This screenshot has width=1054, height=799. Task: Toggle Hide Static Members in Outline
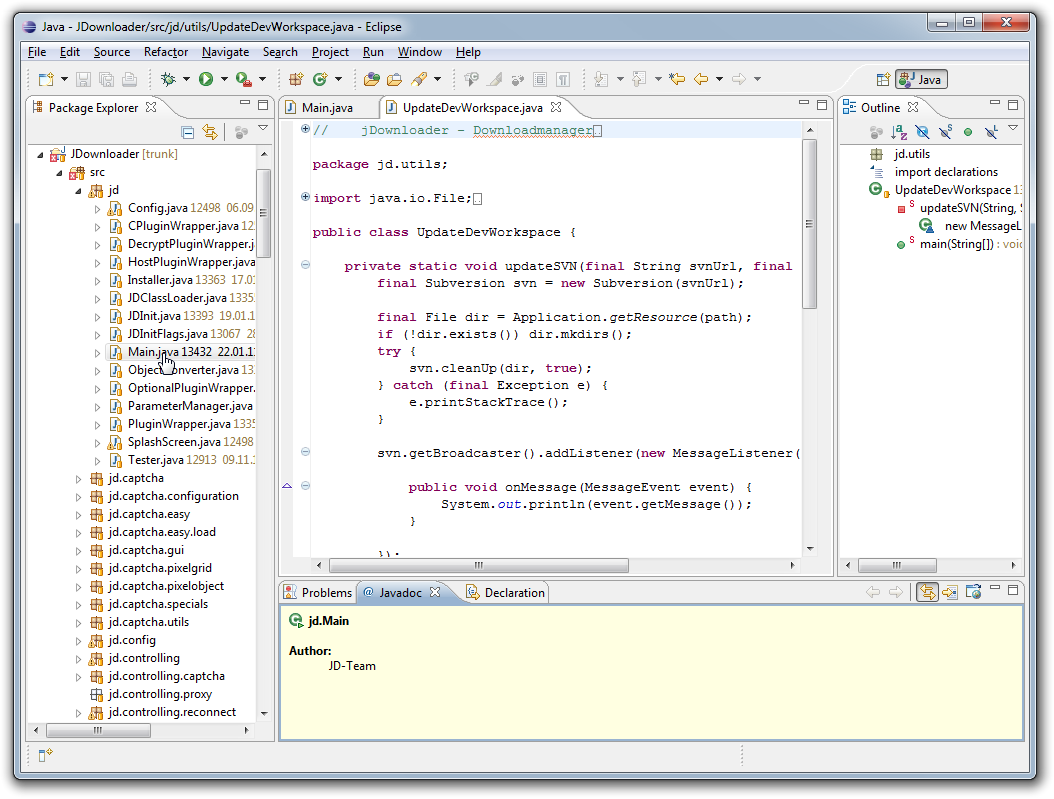click(945, 132)
